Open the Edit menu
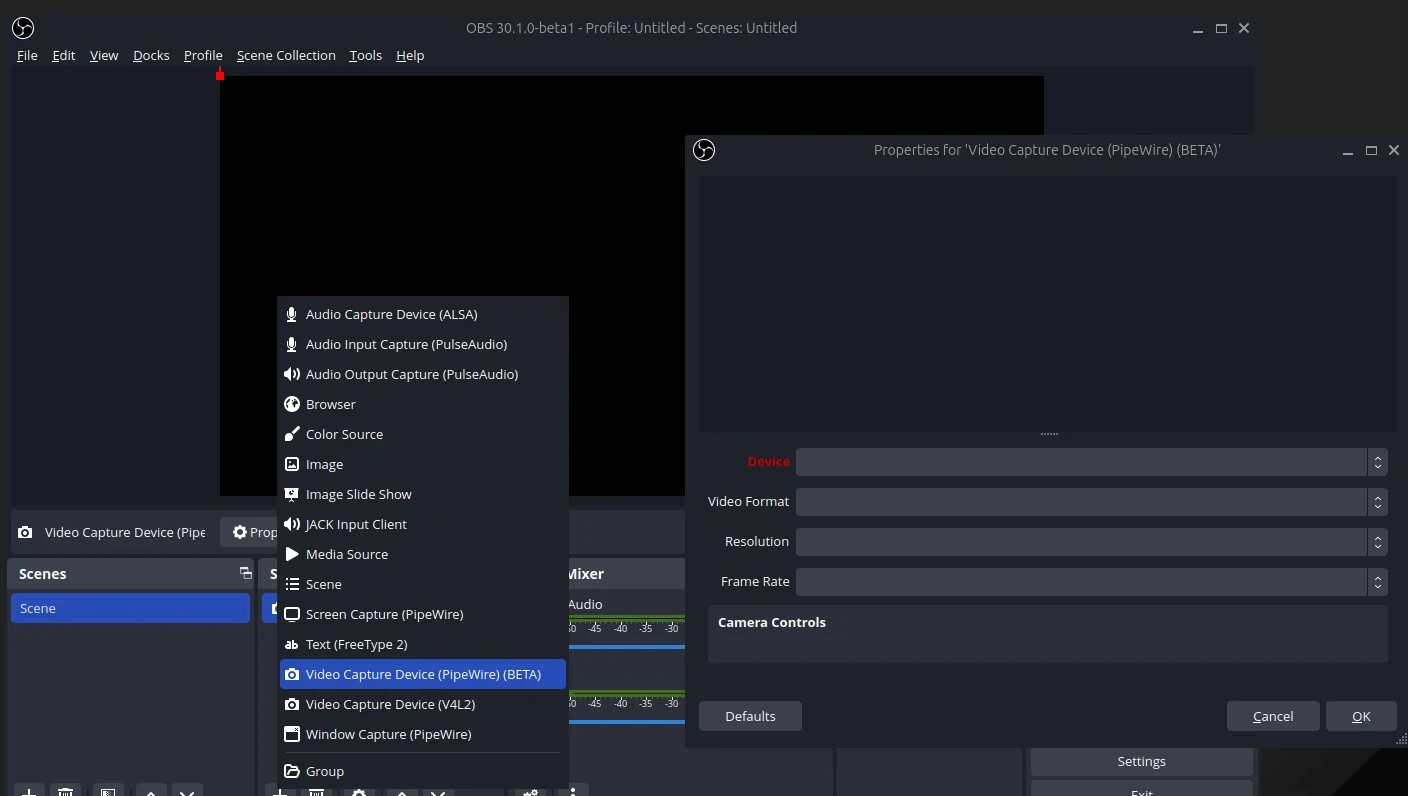The height and width of the screenshot is (796, 1408). pyautogui.click(x=64, y=55)
